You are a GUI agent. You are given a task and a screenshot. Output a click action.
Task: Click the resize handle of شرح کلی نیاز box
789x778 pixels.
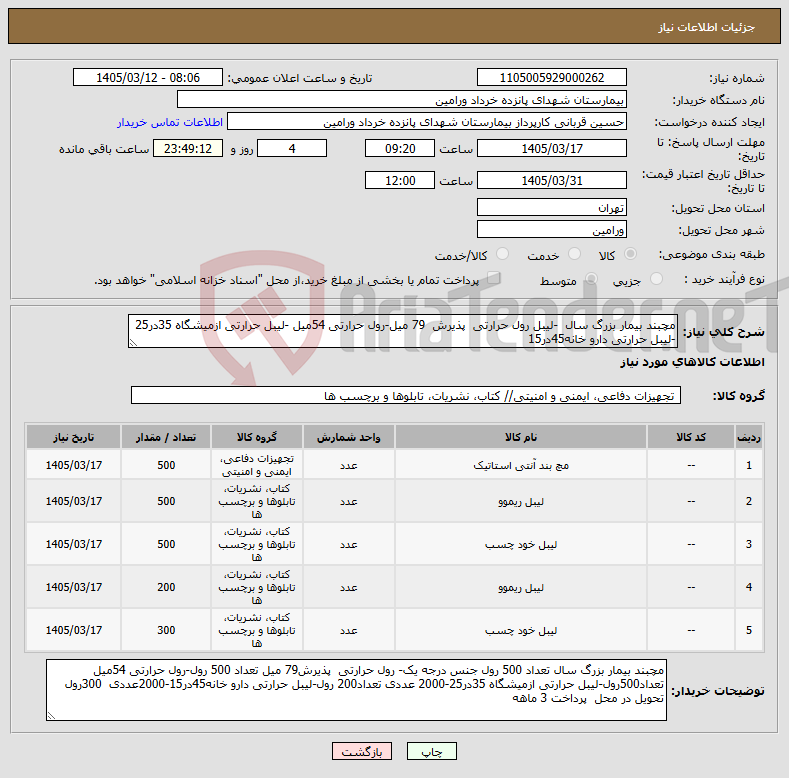point(133,343)
